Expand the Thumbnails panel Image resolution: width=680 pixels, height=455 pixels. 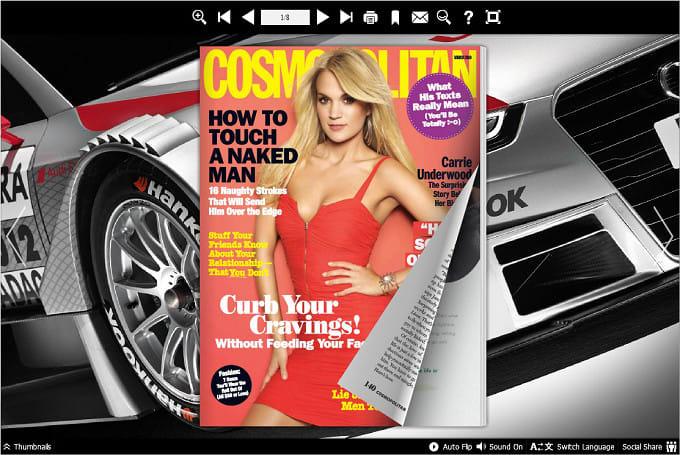(27, 447)
